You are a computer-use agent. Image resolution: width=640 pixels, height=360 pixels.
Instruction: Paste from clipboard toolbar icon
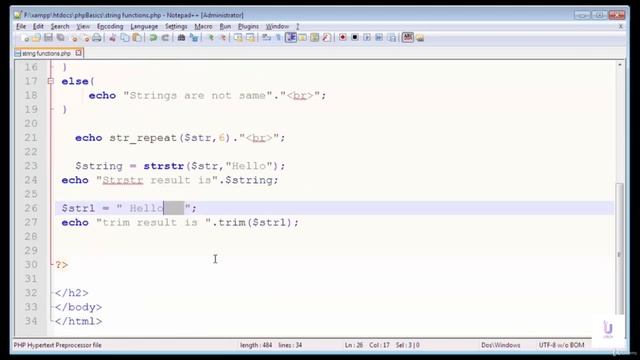pyautogui.click(x=137, y=38)
